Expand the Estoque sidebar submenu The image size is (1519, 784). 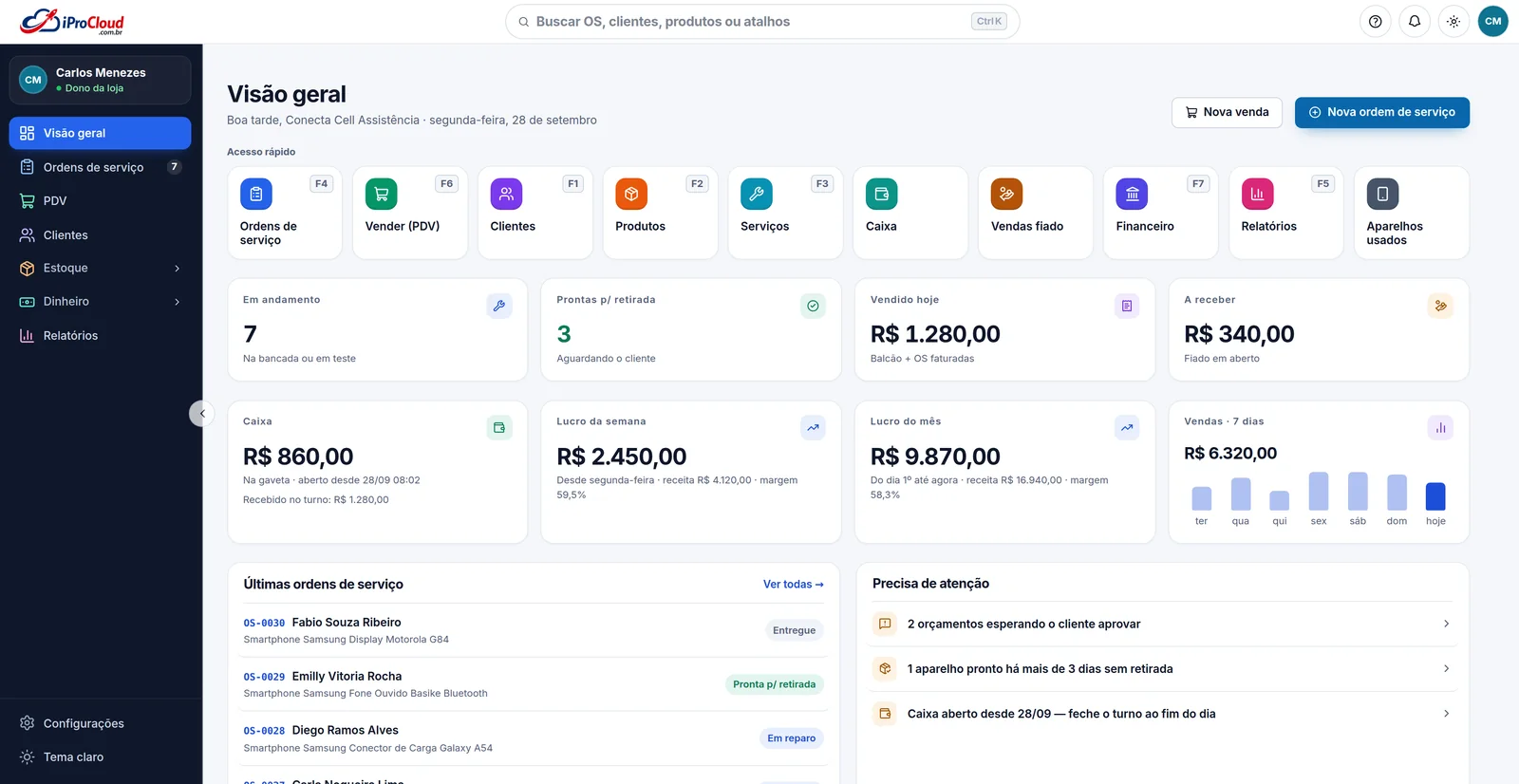pyautogui.click(x=101, y=268)
